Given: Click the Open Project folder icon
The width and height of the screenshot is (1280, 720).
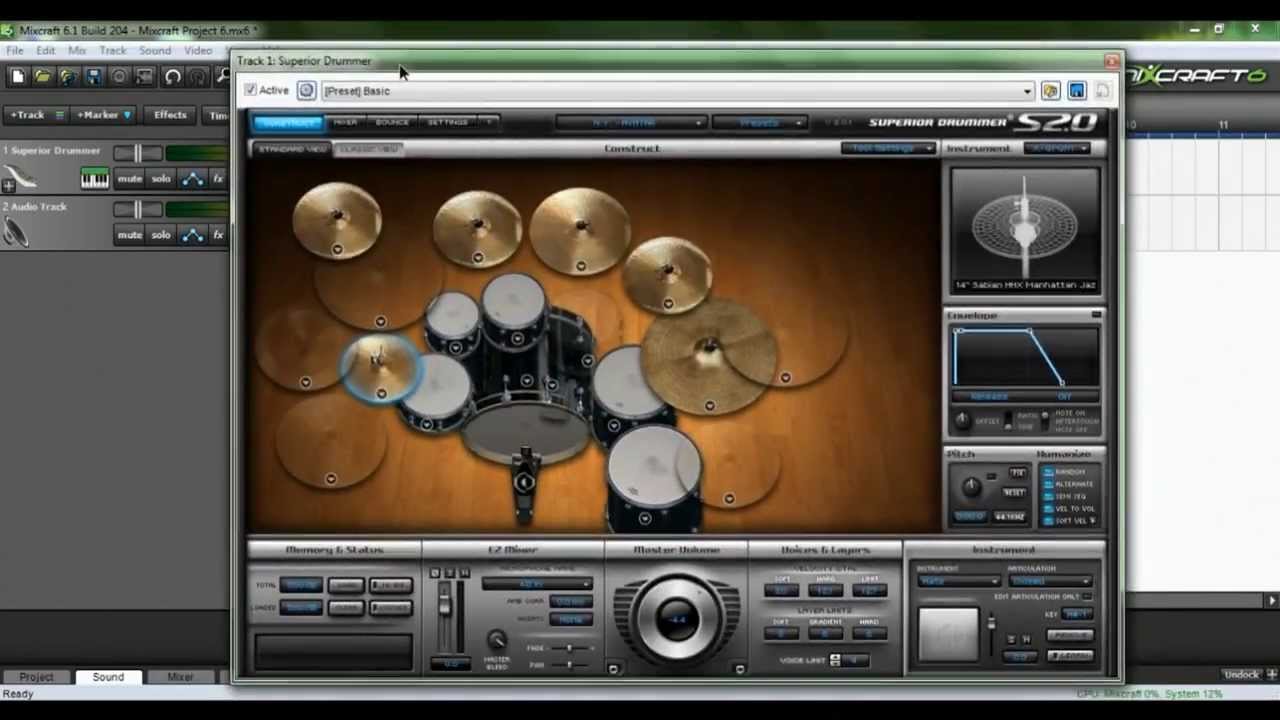Looking at the screenshot, I should pyautogui.click(x=43, y=76).
